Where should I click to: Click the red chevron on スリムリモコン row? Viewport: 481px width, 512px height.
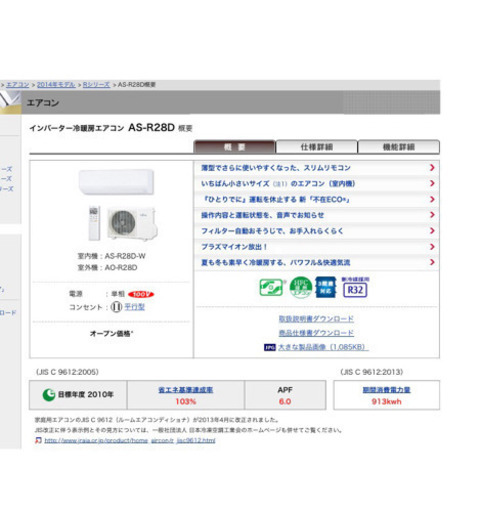(432, 168)
